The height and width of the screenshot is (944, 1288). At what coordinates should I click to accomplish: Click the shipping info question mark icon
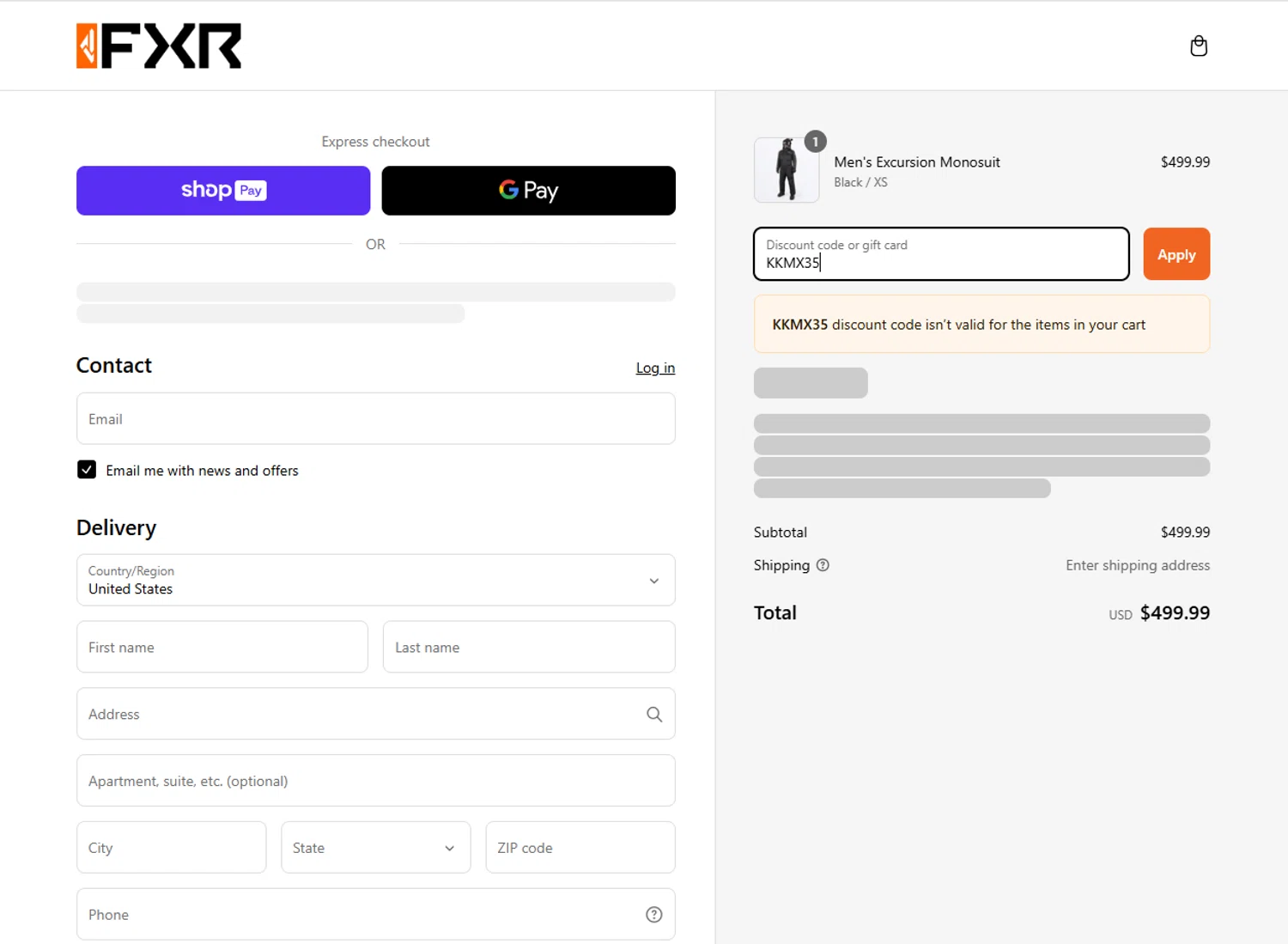(x=823, y=565)
